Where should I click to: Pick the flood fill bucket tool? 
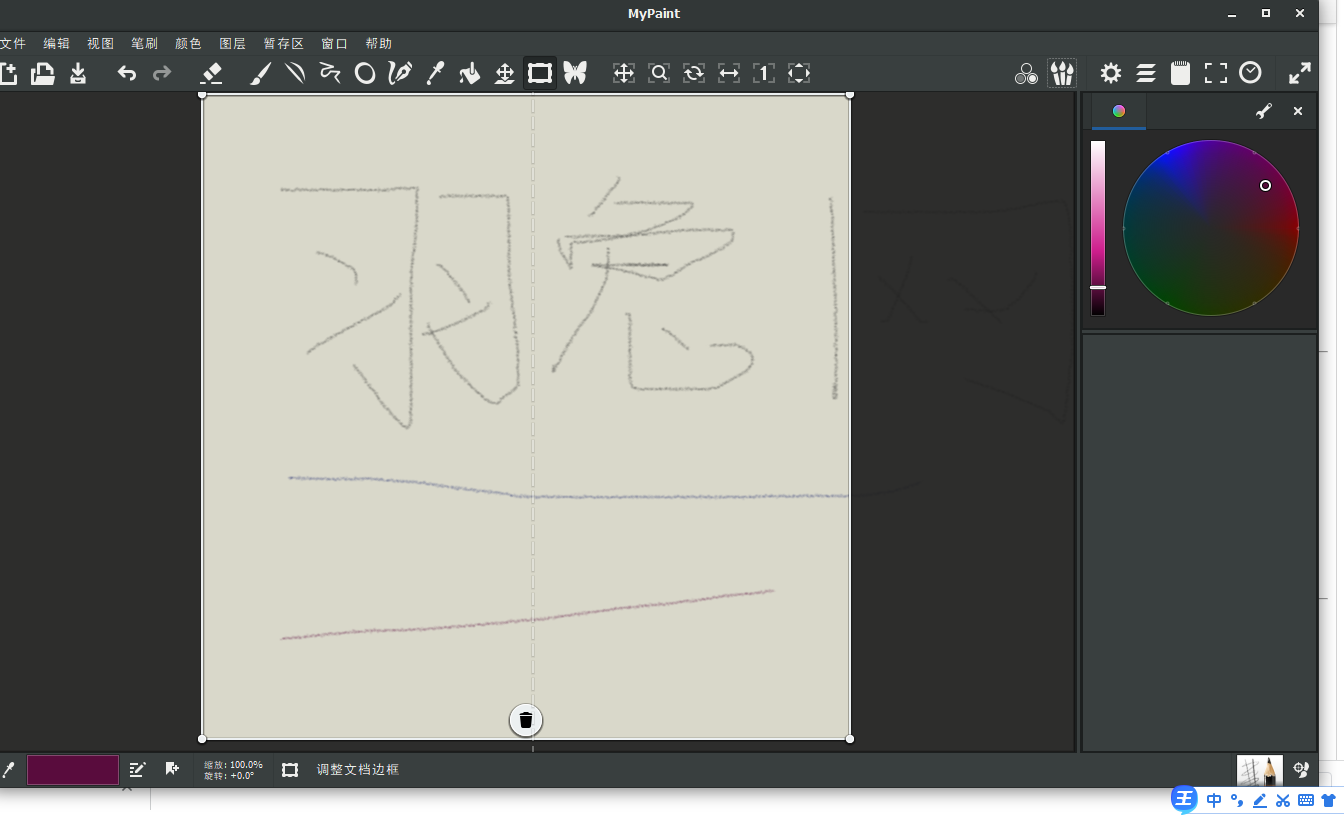(x=469, y=73)
